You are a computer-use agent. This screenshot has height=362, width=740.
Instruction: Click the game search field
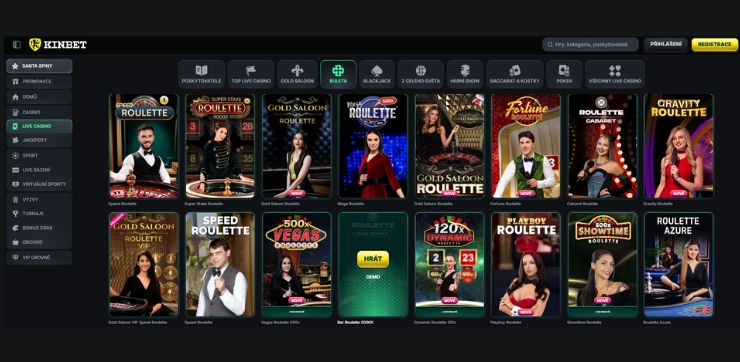point(590,44)
